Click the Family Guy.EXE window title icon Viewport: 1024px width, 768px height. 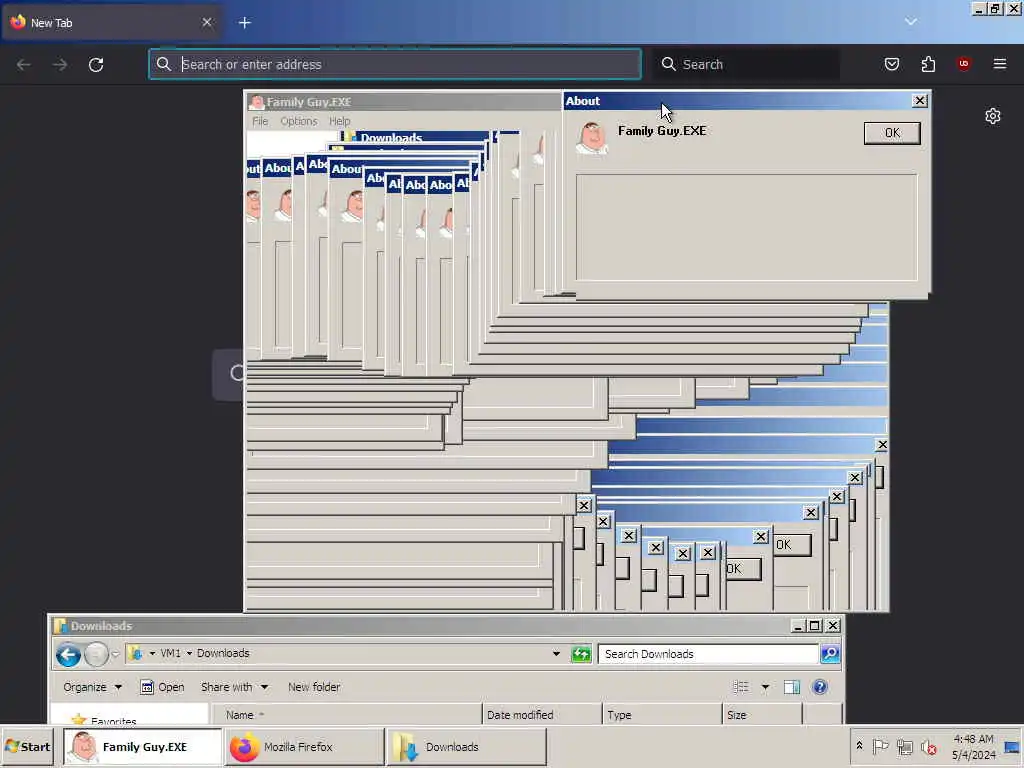pyautogui.click(x=257, y=102)
